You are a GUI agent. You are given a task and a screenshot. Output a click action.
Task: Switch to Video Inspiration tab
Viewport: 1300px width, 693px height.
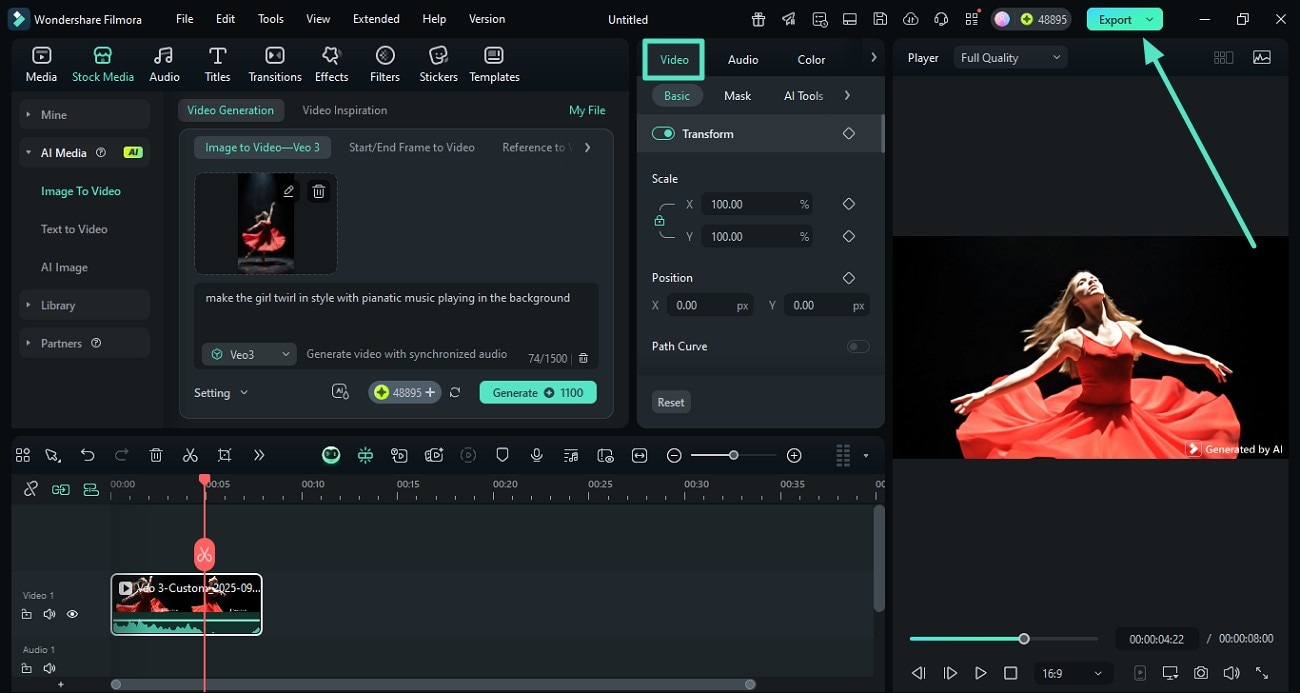(344, 110)
